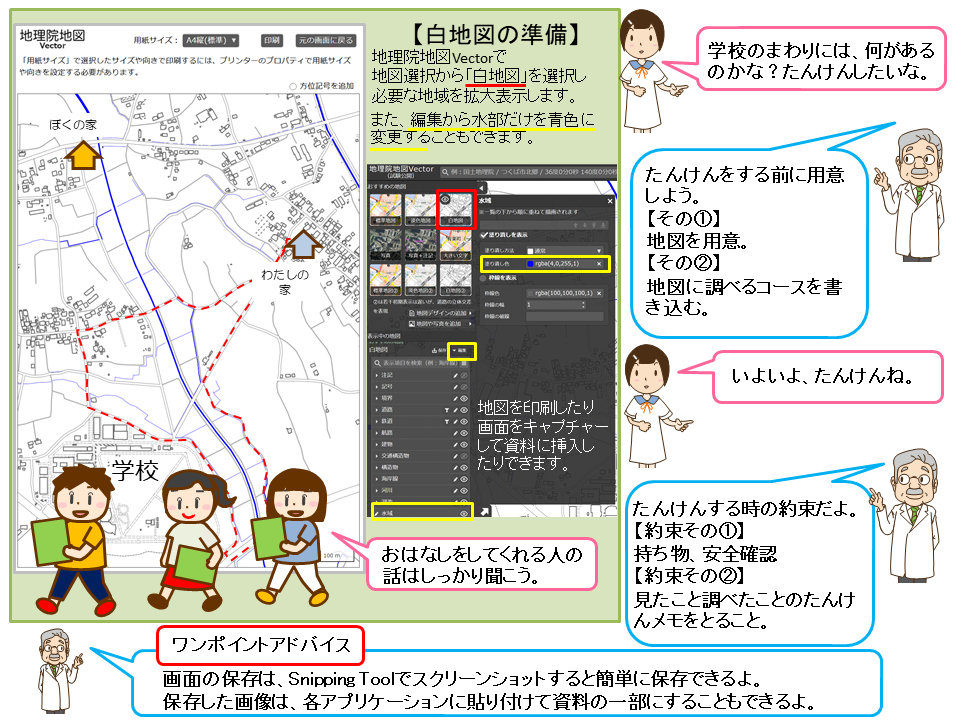Select the 写真+注記 map thumbnail
960x720 pixels.
tap(421, 244)
